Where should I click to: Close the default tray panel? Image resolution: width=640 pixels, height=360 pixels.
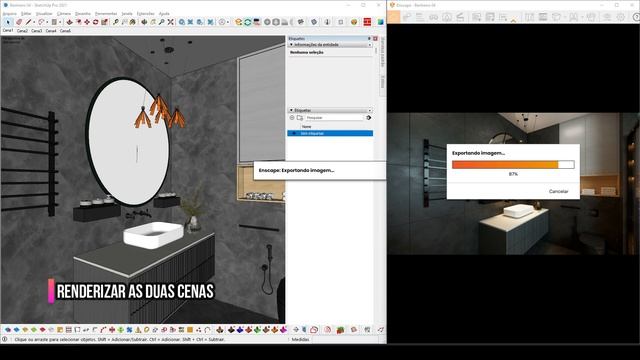[x=375, y=38]
